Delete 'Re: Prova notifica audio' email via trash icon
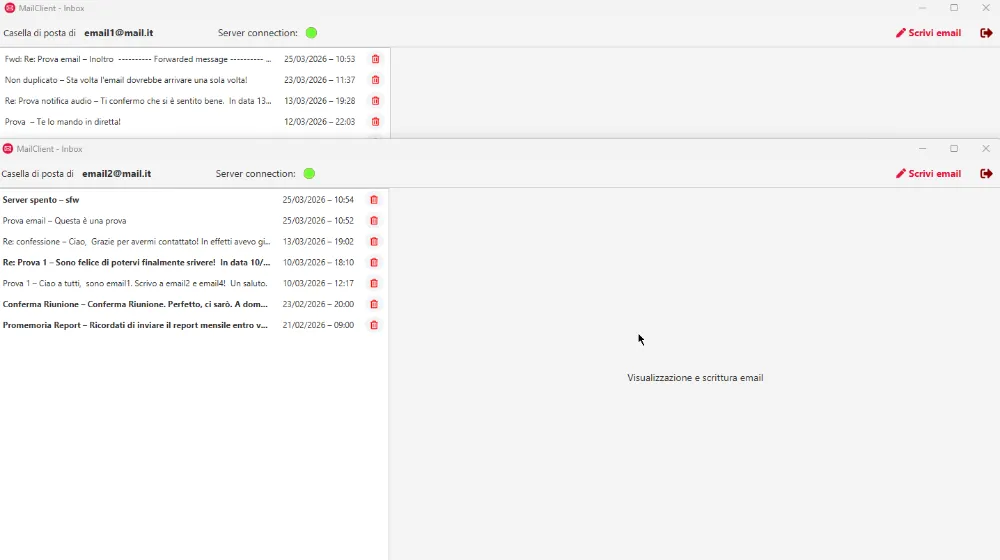This screenshot has width=1000, height=560. pos(376,101)
